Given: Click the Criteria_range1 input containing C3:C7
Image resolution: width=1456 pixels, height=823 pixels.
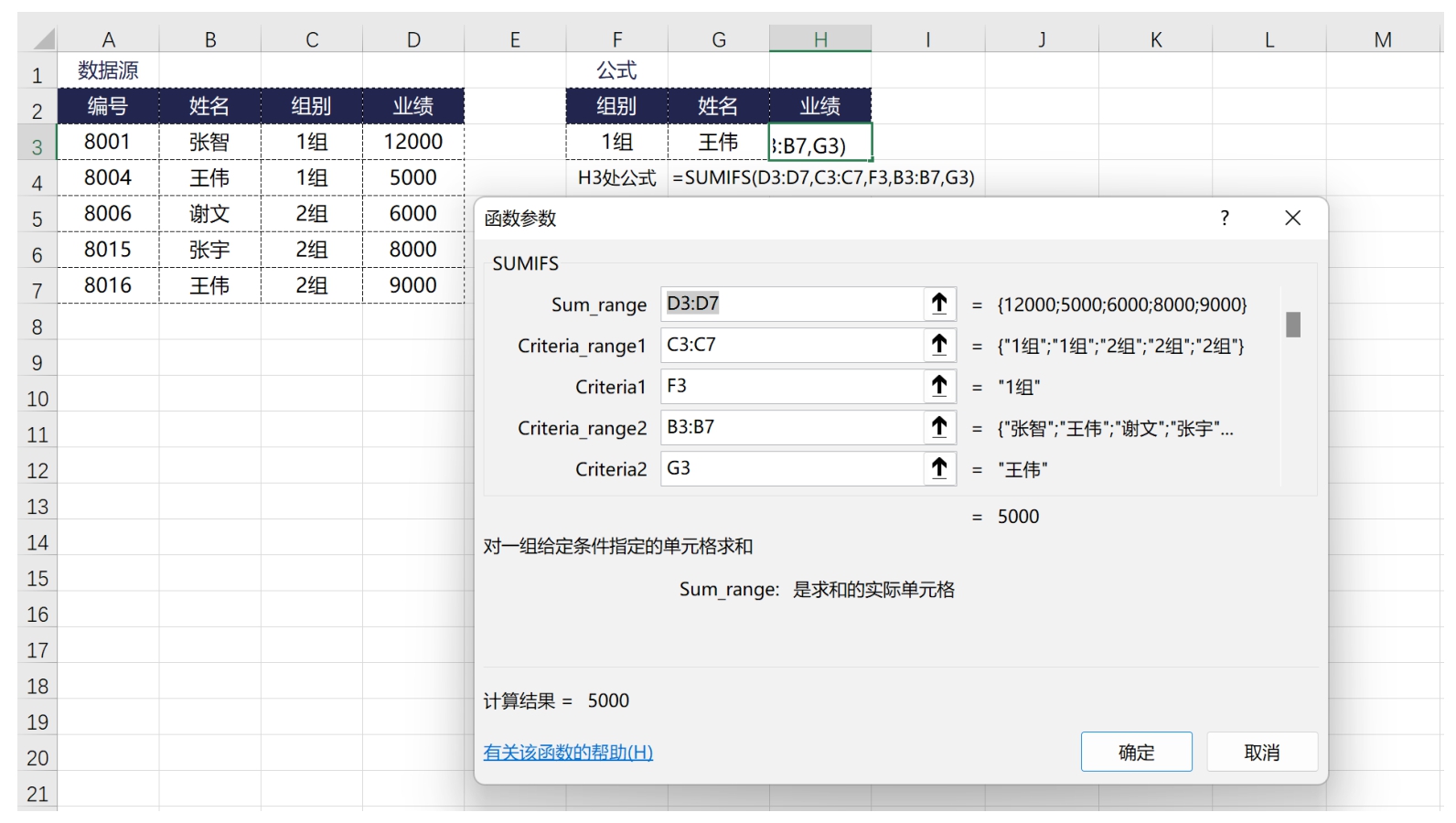Looking at the screenshot, I should coord(791,346).
